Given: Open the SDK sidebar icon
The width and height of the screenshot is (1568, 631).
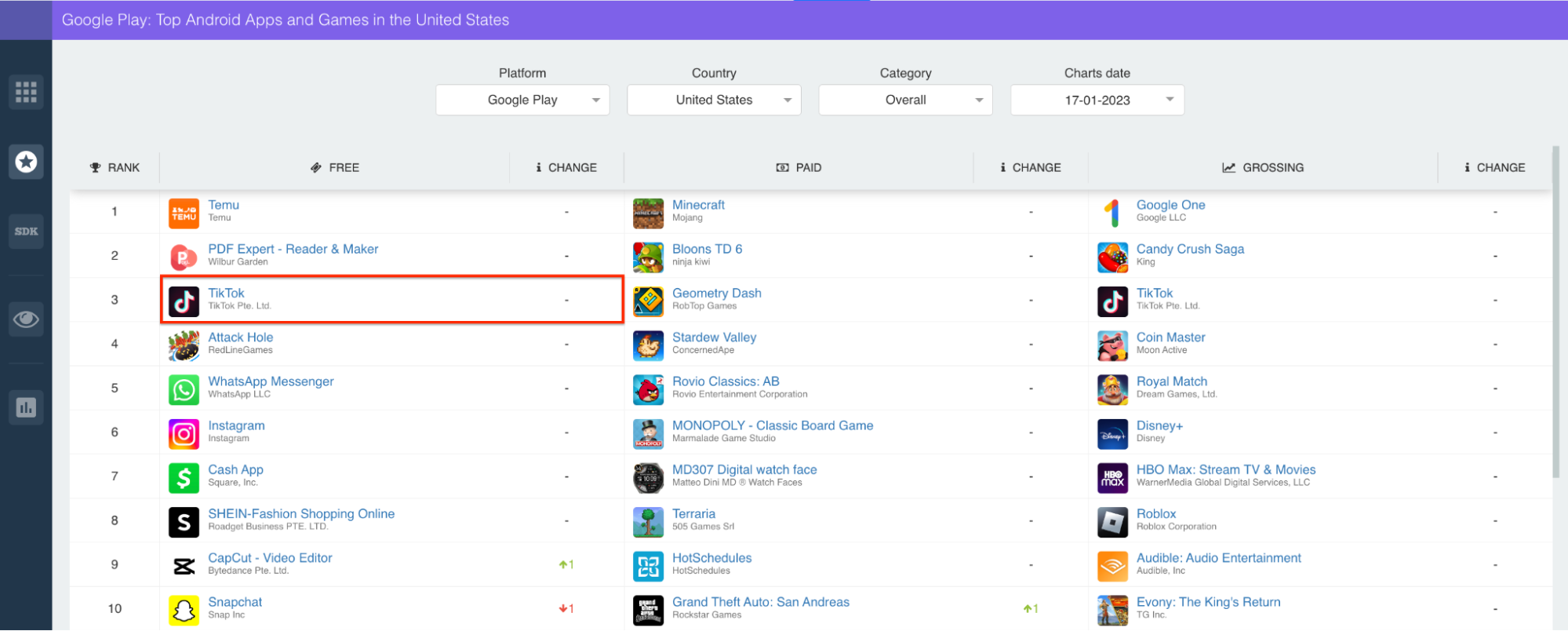Looking at the screenshot, I should tap(26, 232).
